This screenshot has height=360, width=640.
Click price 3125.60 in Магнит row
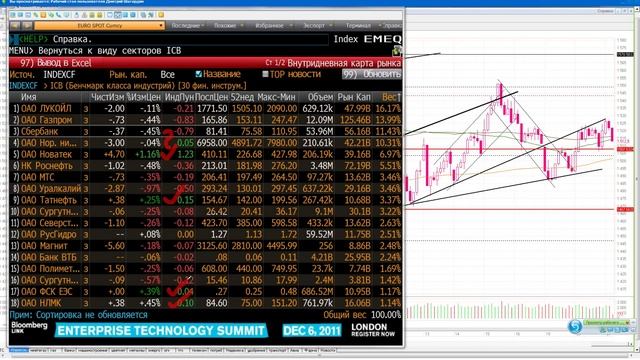tap(212, 246)
